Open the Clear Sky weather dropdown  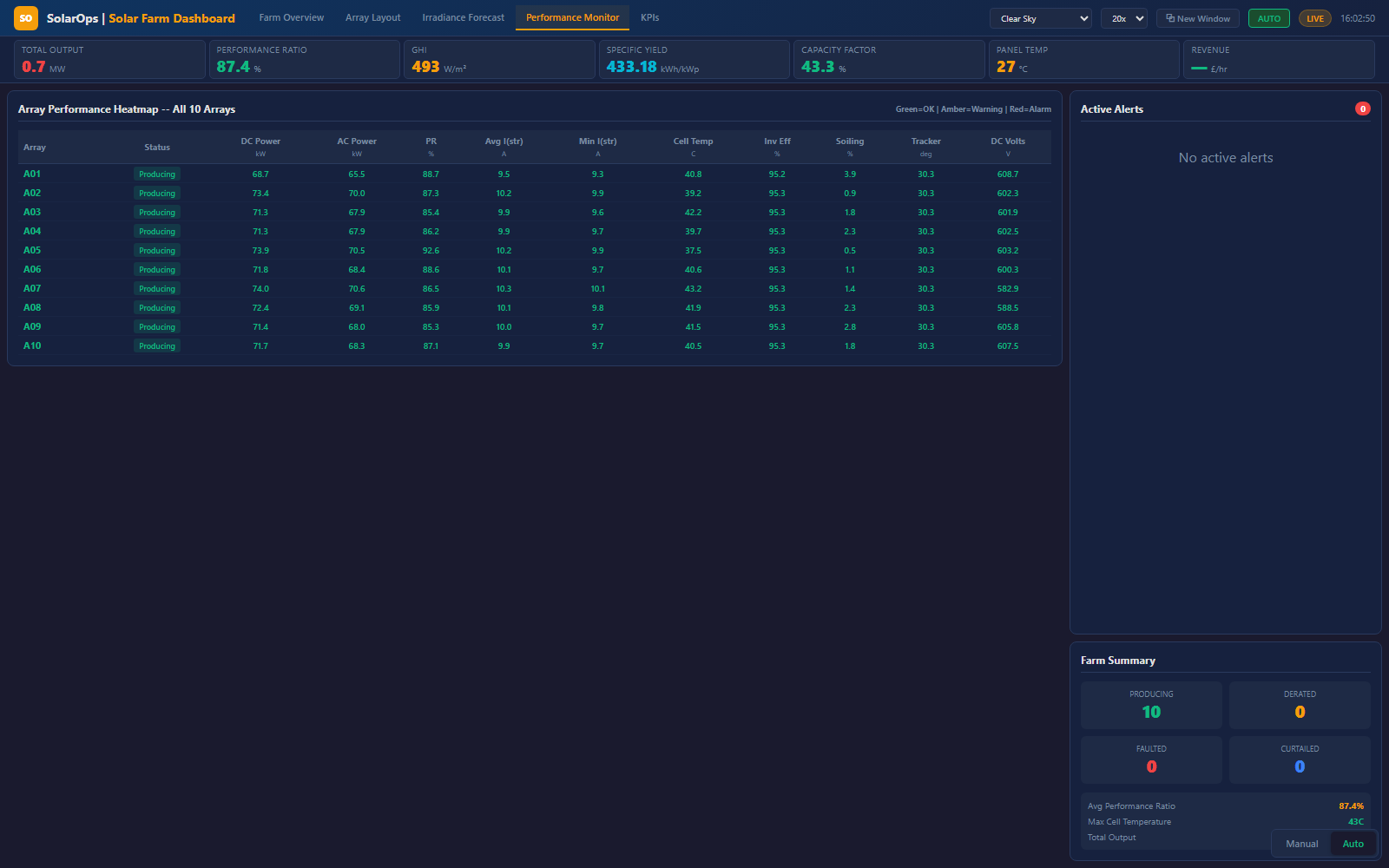[1039, 17]
